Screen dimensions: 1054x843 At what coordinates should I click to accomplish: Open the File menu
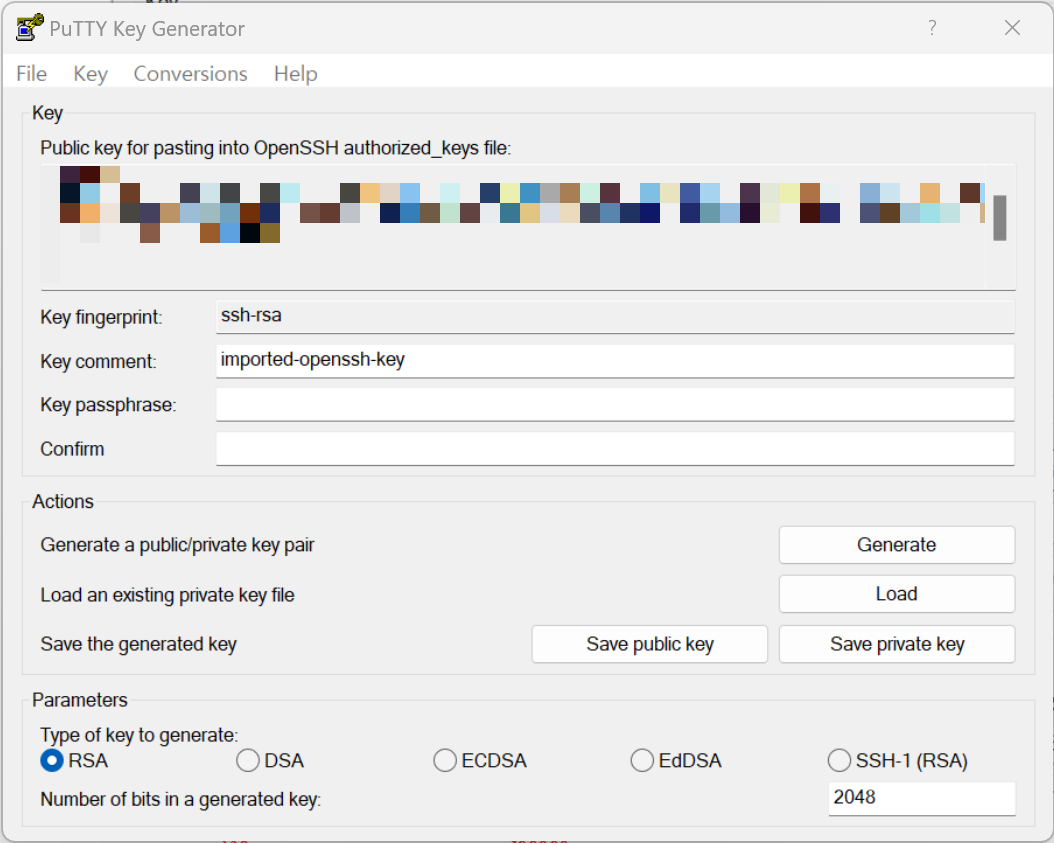coord(32,73)
